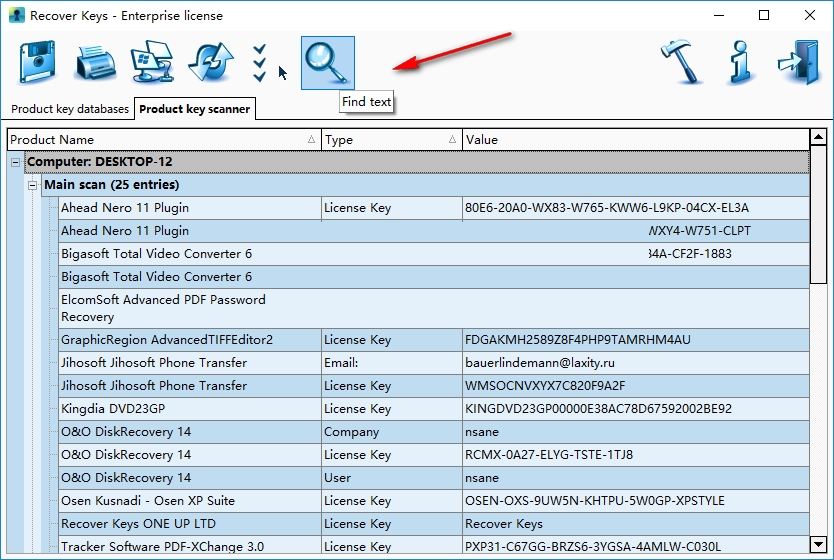
Task: Click the scrollbar up arrow
Action: click(x=818, y=138)
